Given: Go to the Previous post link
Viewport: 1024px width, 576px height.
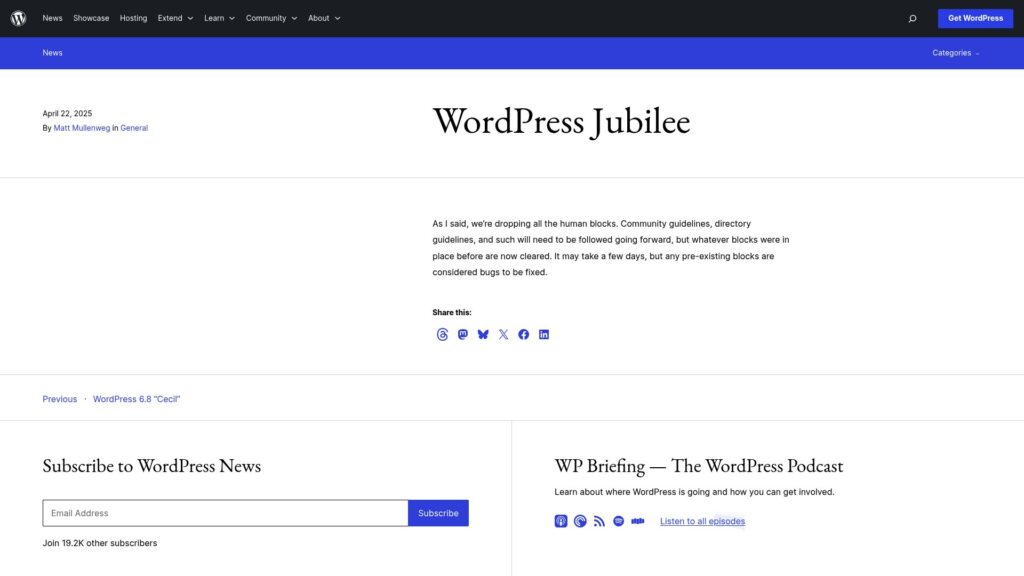Looking at the screenshot, I should 59,399.
